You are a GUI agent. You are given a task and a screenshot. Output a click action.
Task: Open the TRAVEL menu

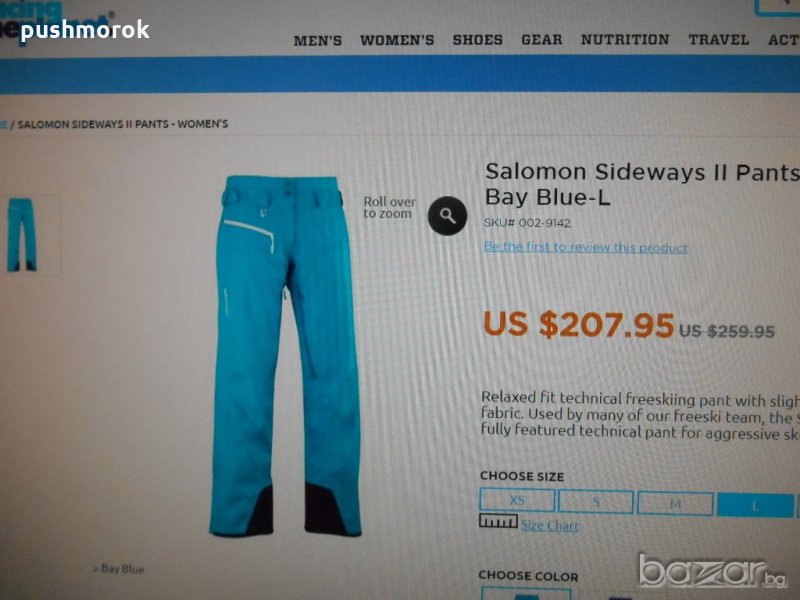point(718,40)
